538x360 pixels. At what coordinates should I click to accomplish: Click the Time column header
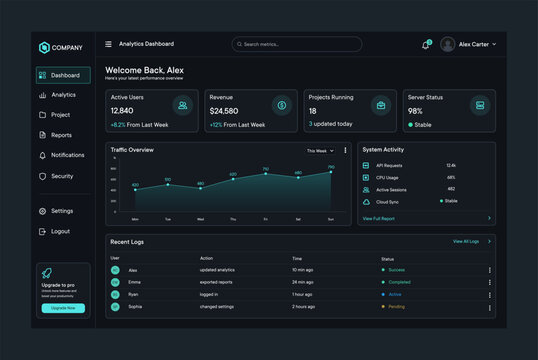pos(297,259)
